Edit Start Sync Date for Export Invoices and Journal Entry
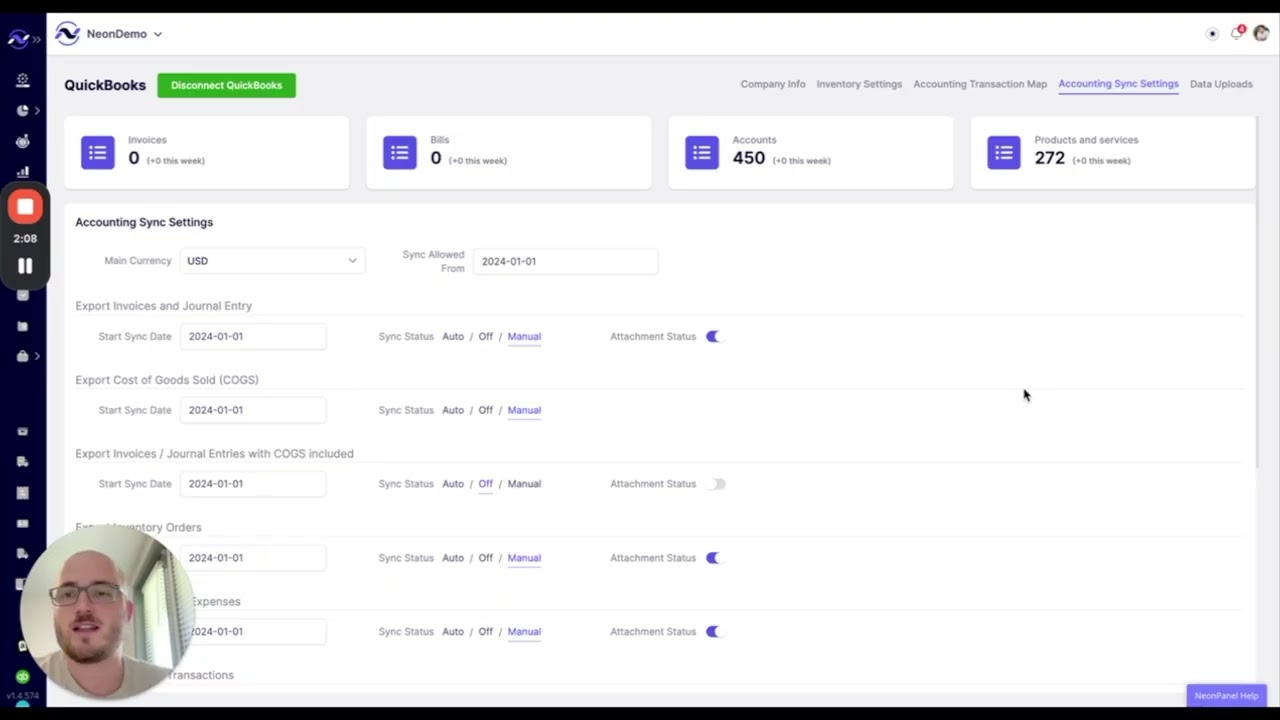The height and width of the screenshot is (720, 1280). pos(253,337)
